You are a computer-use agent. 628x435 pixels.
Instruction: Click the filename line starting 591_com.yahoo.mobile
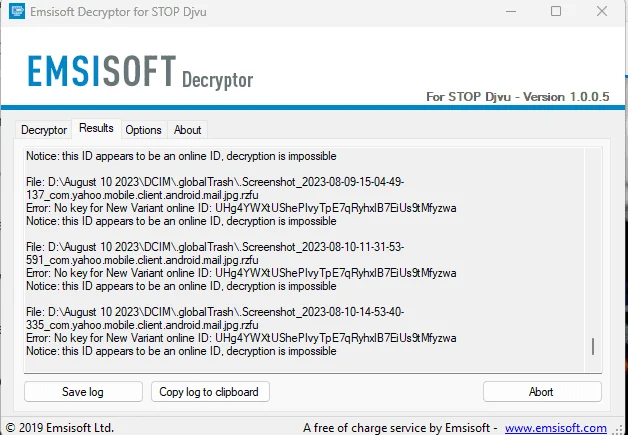(142, 260)
